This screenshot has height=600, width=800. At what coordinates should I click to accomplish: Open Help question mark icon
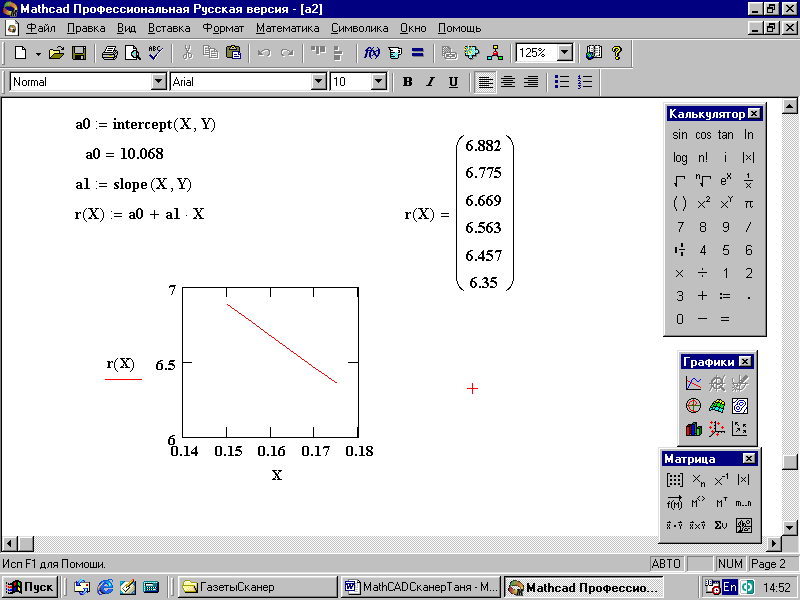pyautogui.click(x=617, y=53)
